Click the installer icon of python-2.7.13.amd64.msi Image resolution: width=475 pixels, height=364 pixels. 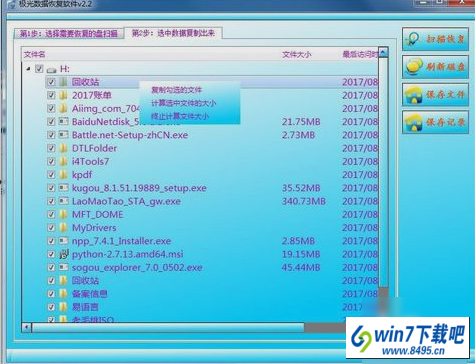63,254
